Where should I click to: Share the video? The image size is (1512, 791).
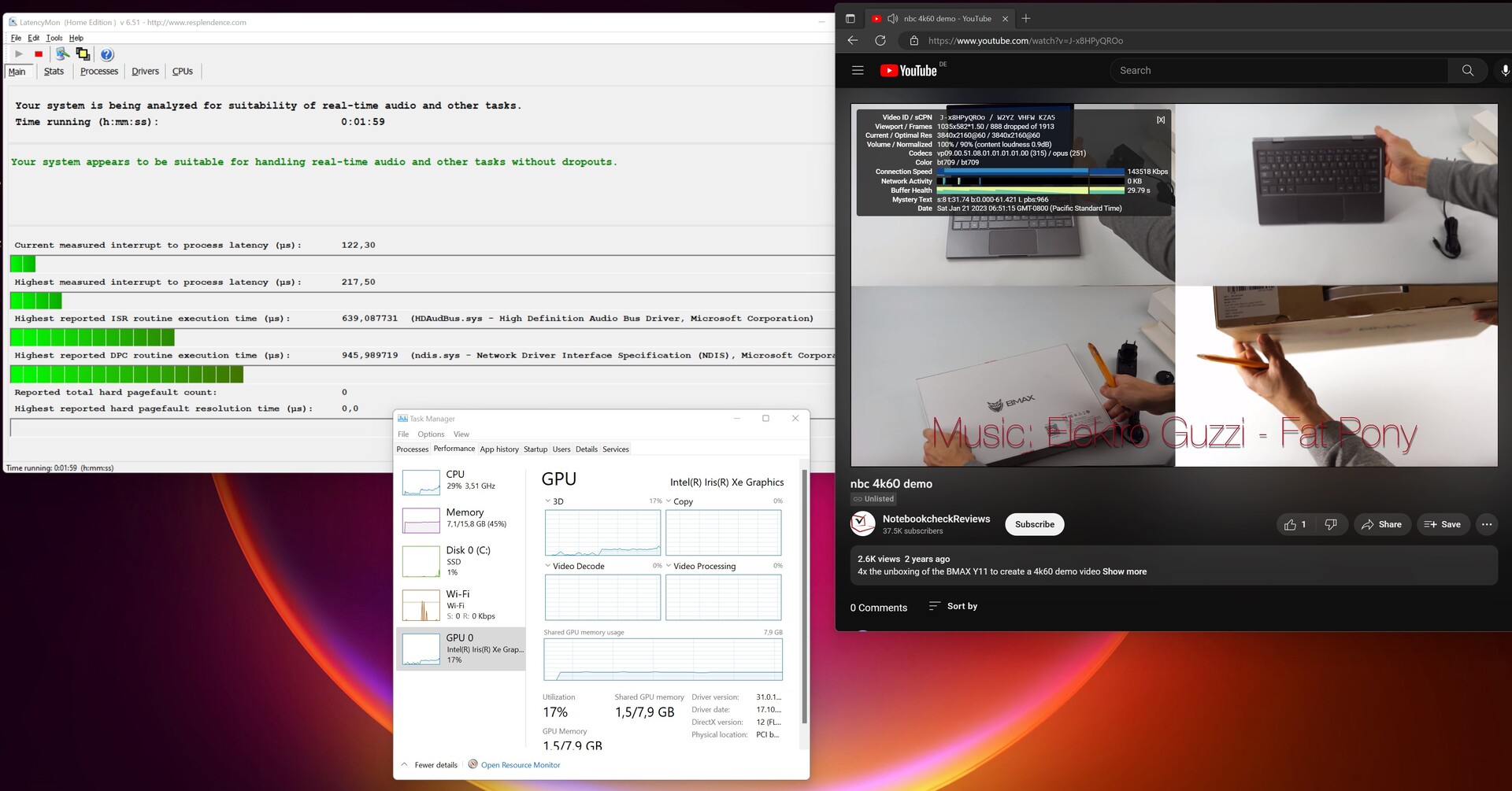click(x=1382, y=524)
